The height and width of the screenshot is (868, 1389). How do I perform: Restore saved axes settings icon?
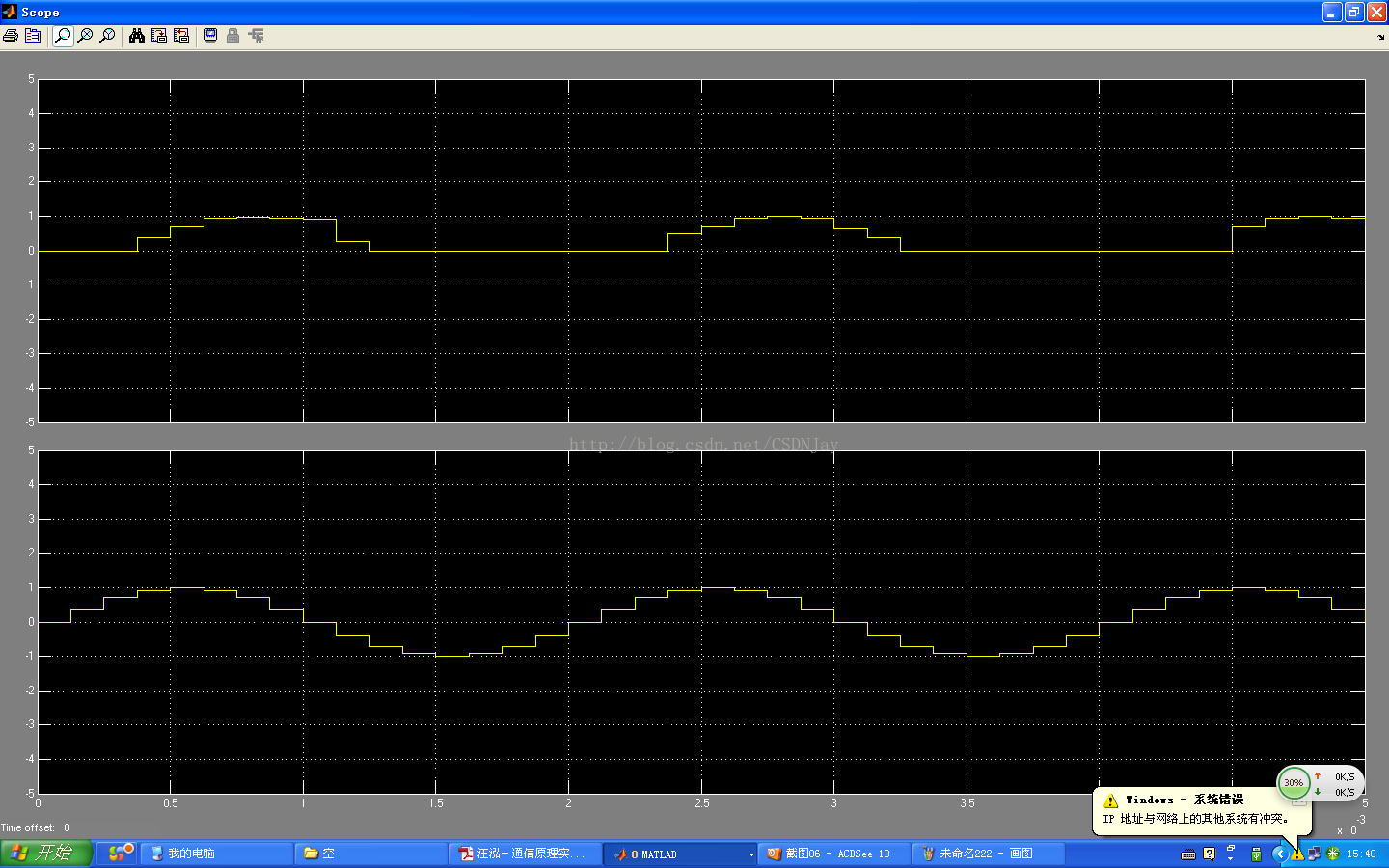(181, 36)
